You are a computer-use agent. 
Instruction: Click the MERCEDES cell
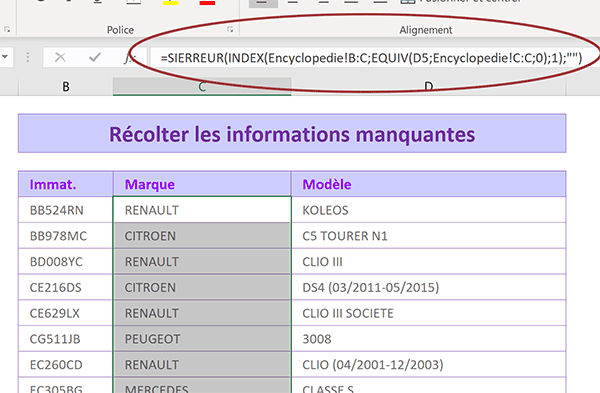[202, 386]
